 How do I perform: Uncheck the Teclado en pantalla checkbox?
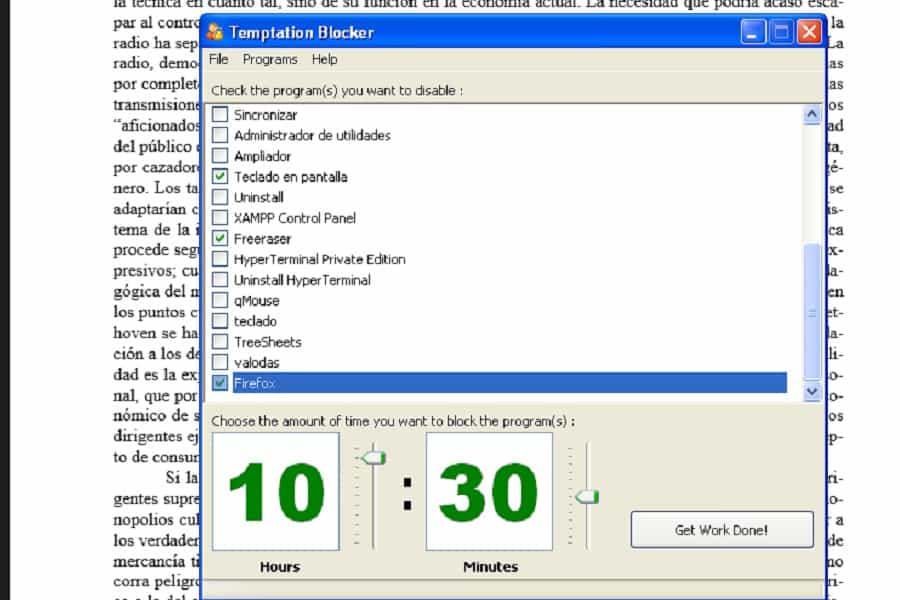(x=220, y=176)
